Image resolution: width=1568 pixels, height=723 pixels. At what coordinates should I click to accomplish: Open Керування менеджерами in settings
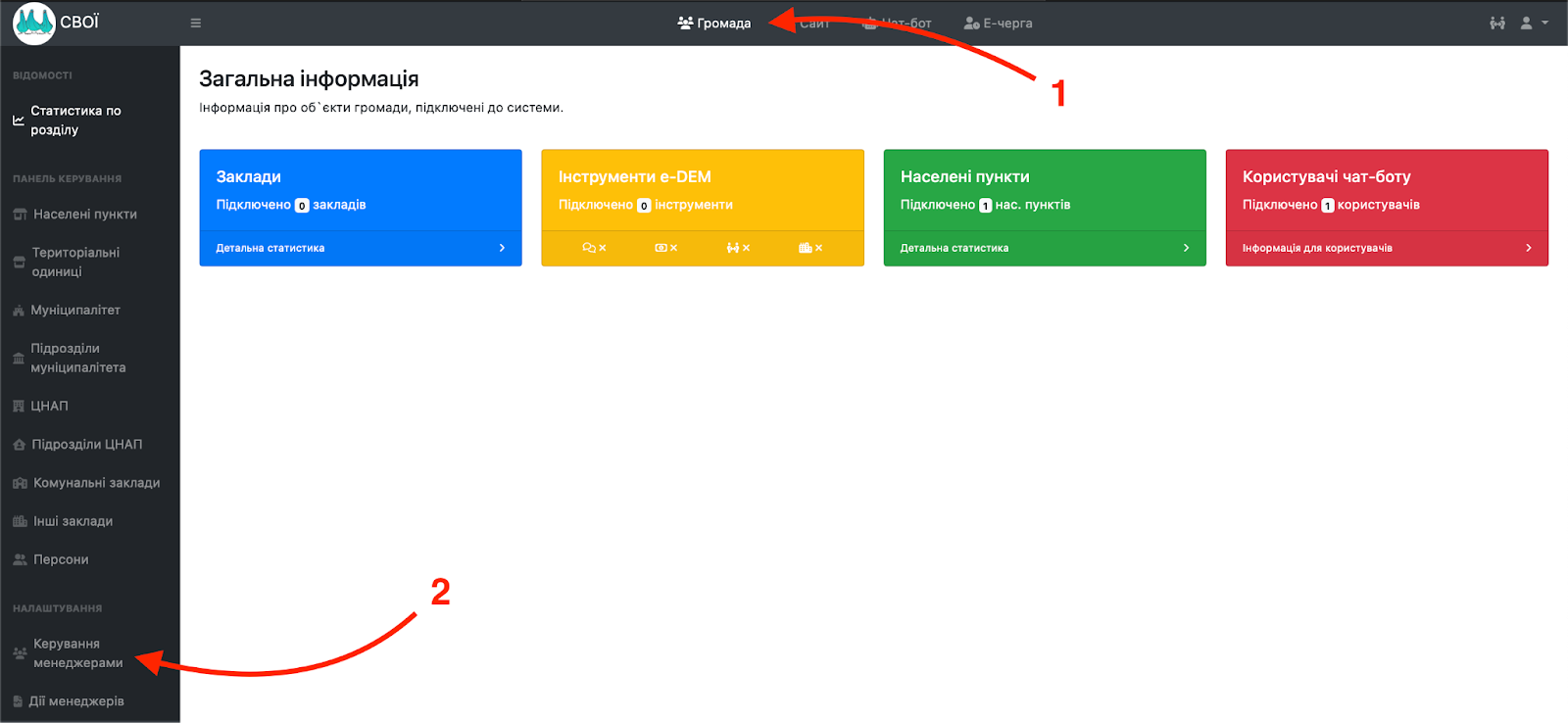tap(77, 653)
